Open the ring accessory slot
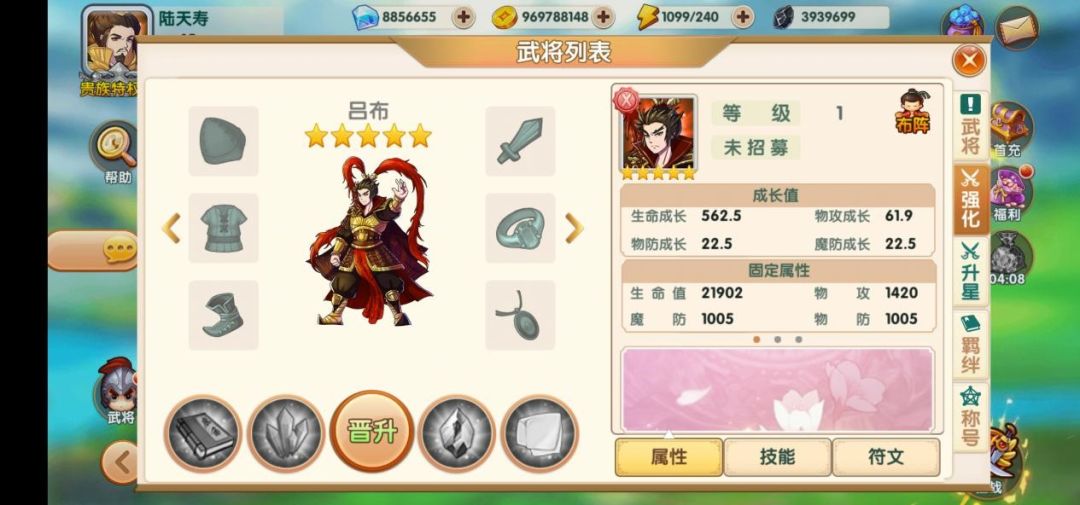This screenshot has width=1080, height=505. 520,227
